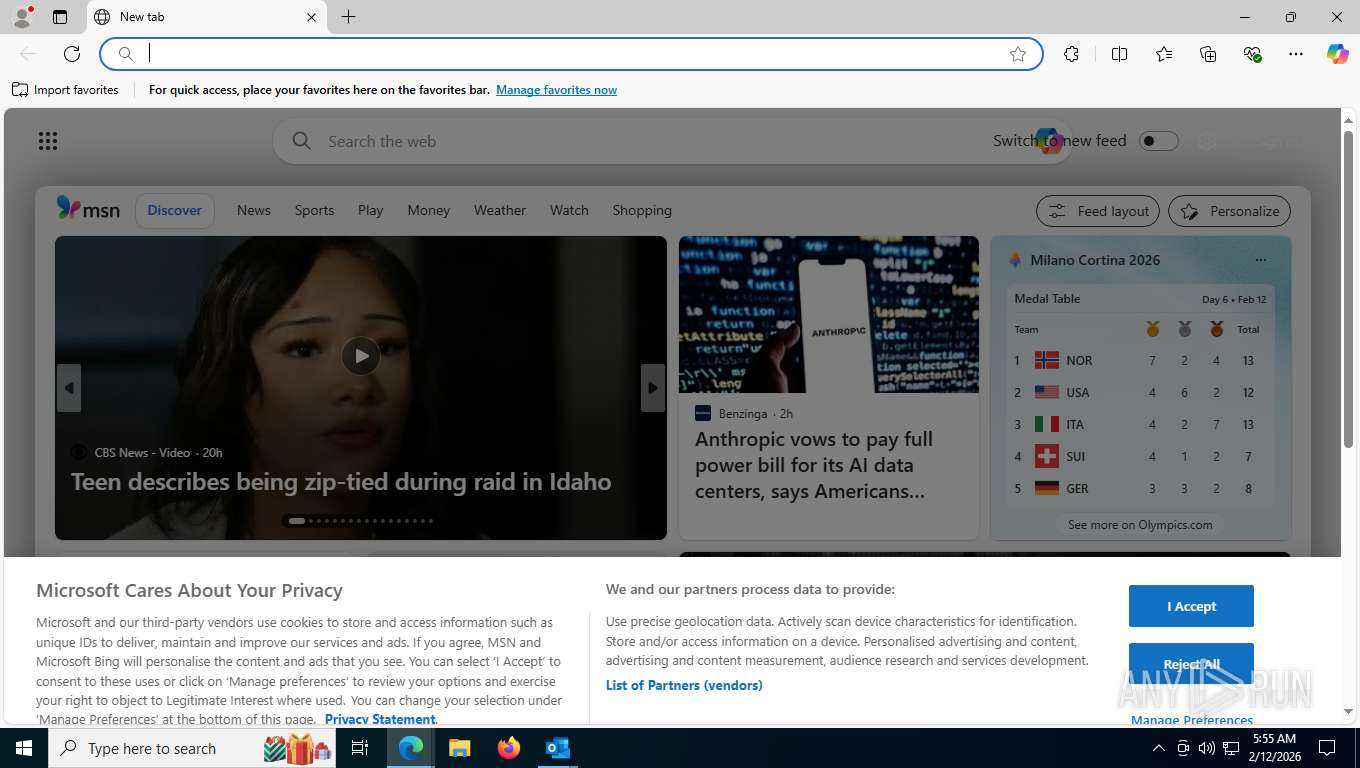Launch Copilot from the toolbar
The width and height of the screenshot is (1360, 768).
[1337, 54]
